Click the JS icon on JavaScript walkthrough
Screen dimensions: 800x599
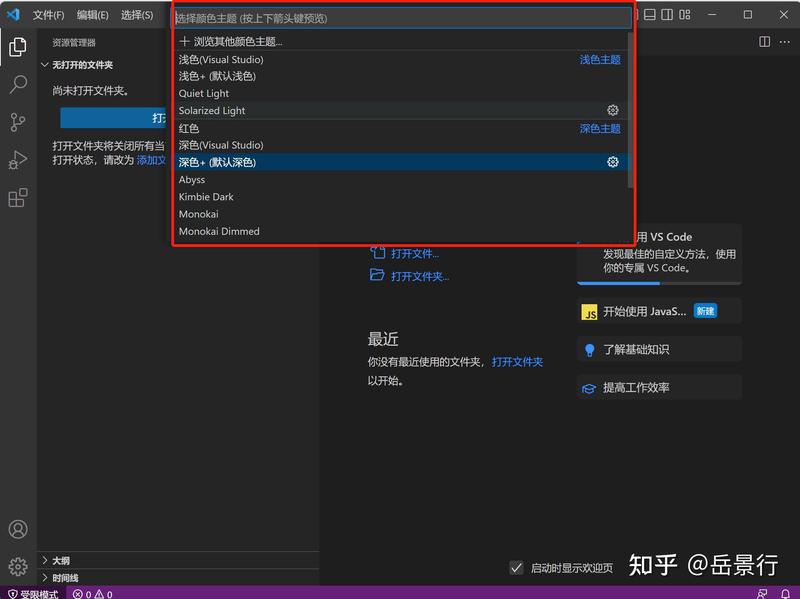589,311
